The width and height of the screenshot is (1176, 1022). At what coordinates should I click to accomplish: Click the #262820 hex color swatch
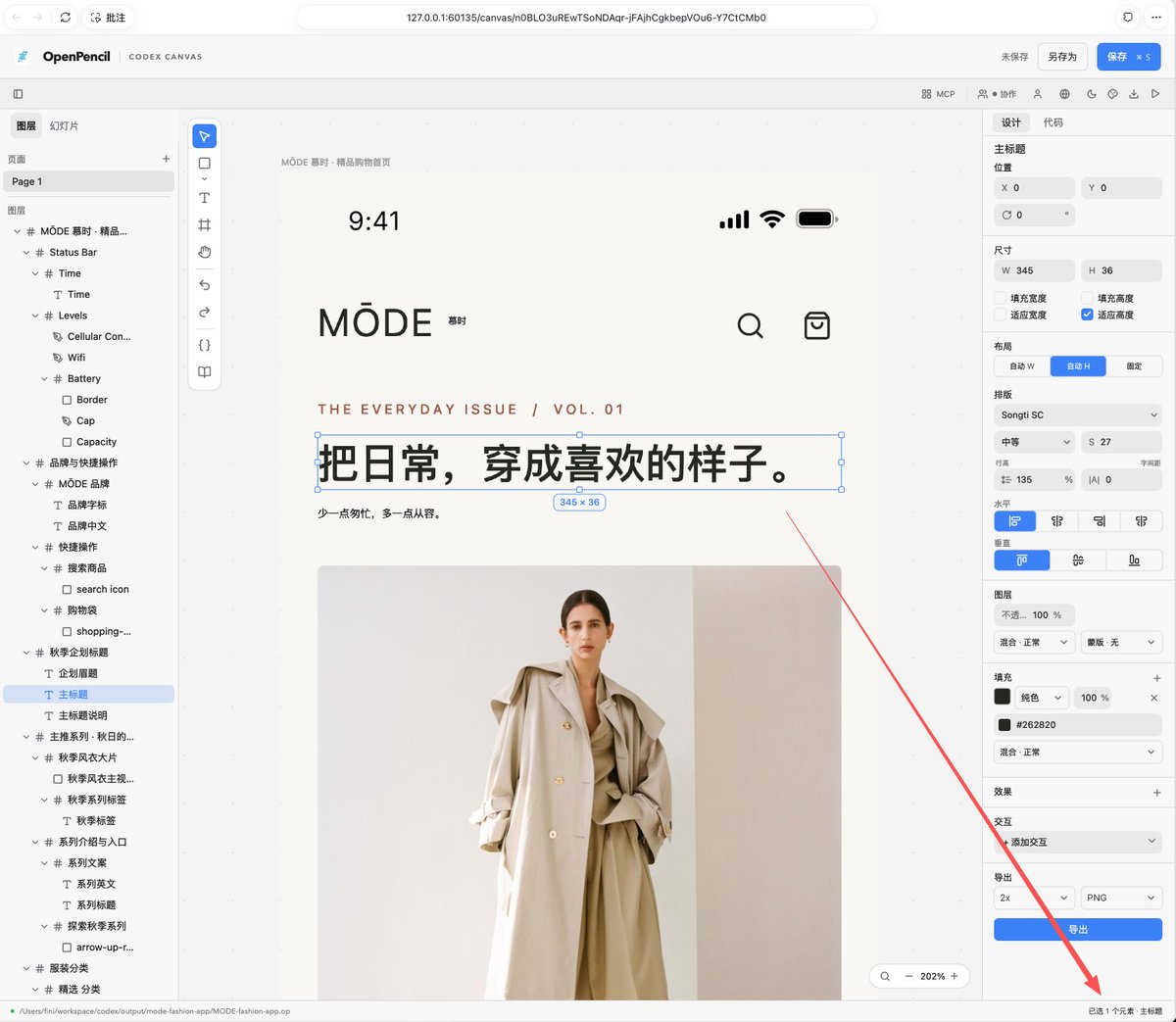1004,725
